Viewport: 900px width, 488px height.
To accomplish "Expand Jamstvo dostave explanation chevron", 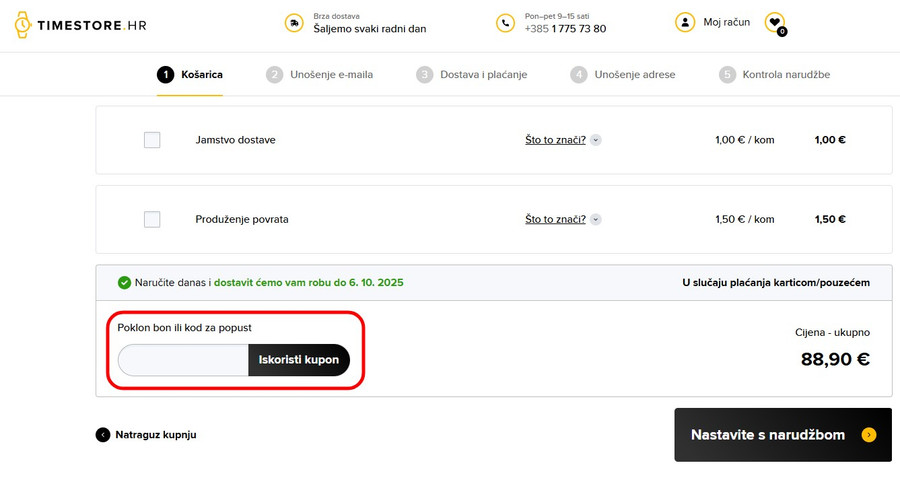I will [x=596, y=140].
